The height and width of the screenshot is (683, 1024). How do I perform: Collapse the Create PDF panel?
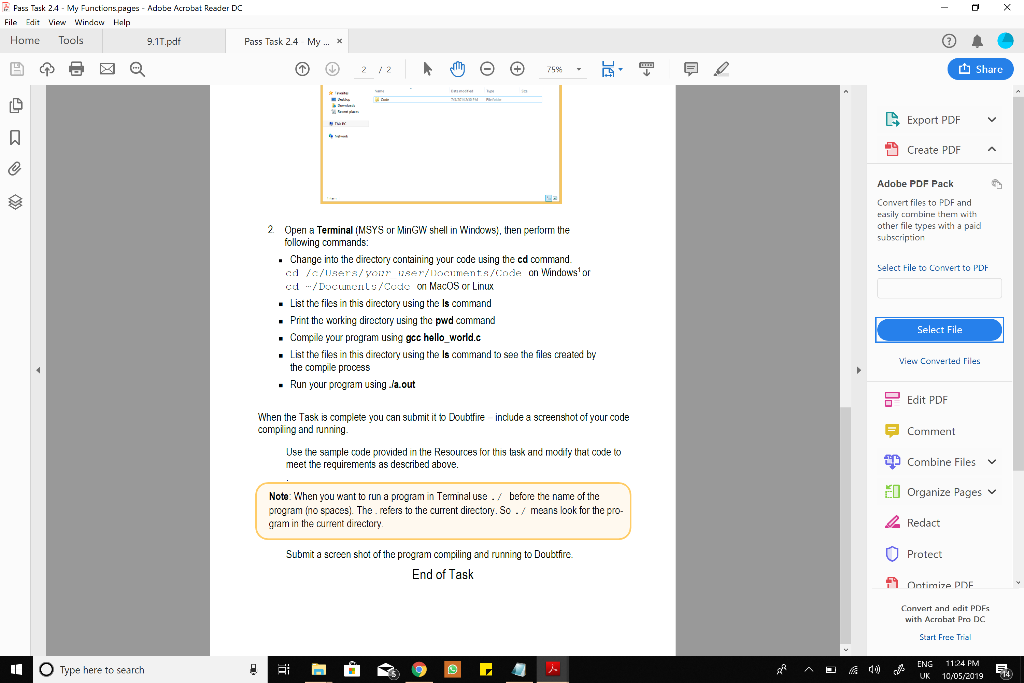(x=992, y=150)
